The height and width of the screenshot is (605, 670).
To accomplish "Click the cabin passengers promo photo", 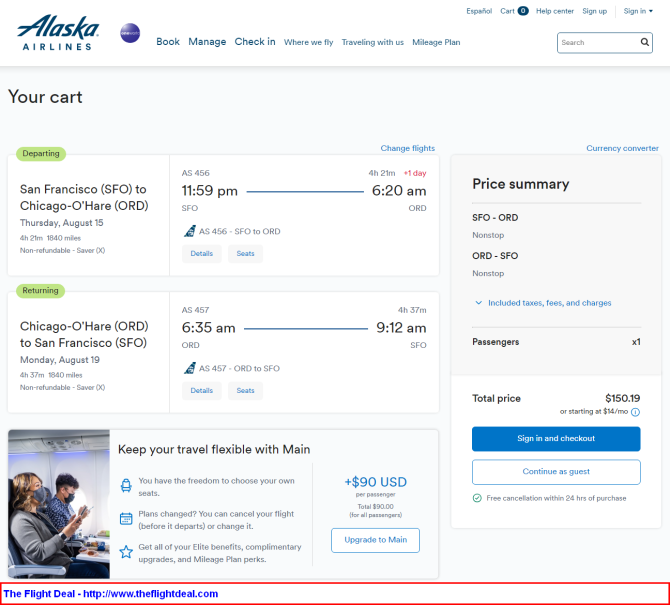I will pos(59,504).
